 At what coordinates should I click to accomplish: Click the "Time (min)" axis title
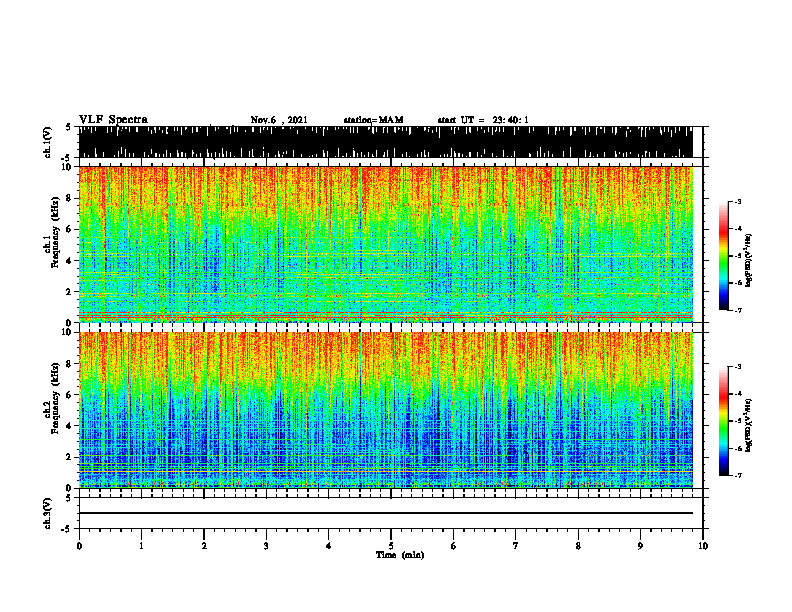400,555
